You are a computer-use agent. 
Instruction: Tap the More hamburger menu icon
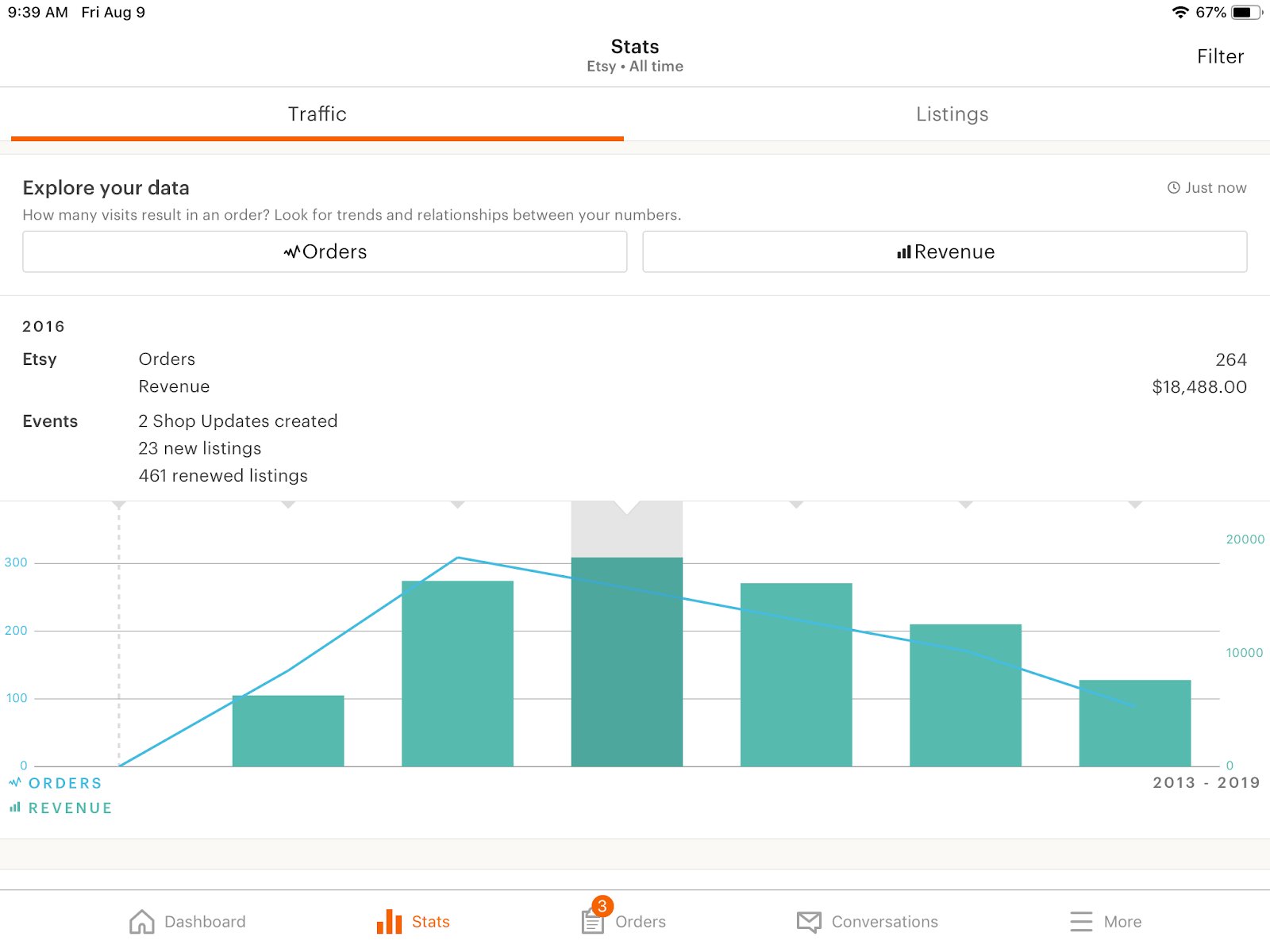(x=1081, y=921)
